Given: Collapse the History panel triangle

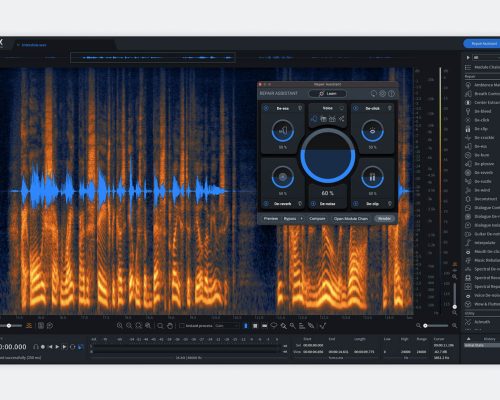Looking at the screenshot, I should point(468,339).
